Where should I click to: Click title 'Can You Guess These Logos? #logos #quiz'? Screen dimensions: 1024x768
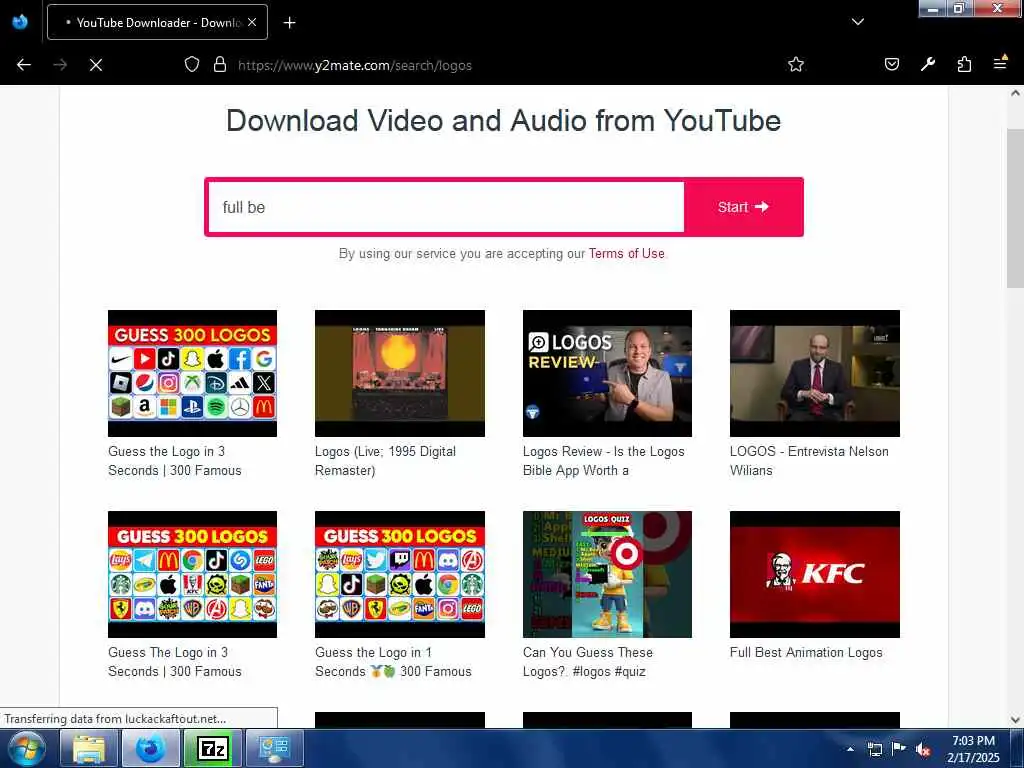coord(588,662)
